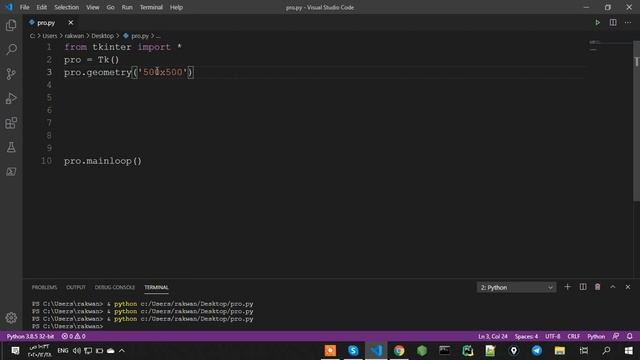
Task: Kill terminal with trash icon
Action: click(x=598, y=287)
